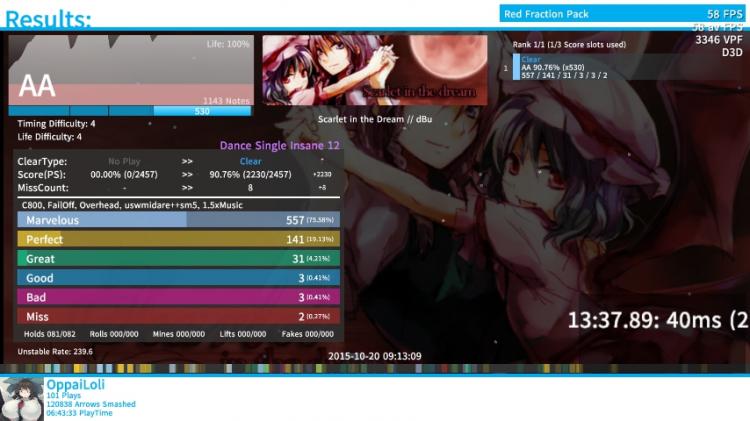Click the Good judgment bar
Screen dimensions: 750x421
pos(178,278)
